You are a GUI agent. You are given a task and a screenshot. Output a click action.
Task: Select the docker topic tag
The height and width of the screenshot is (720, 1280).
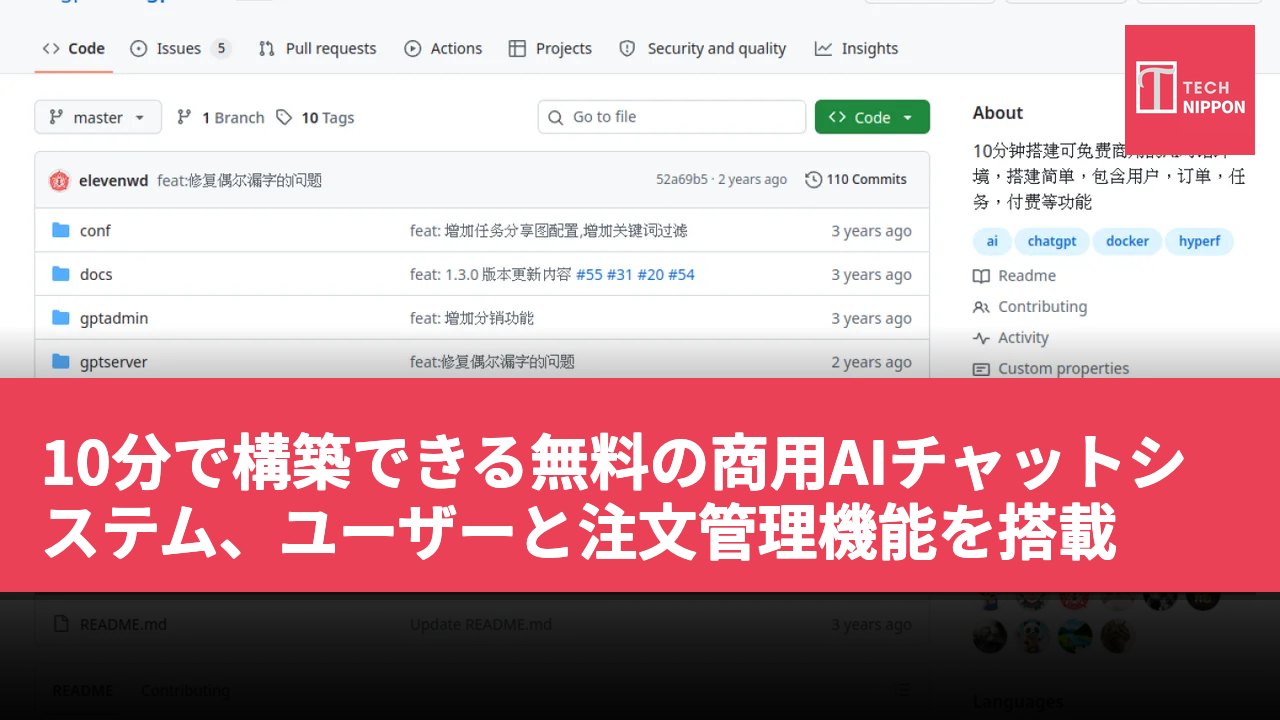tap(1127, 241)
